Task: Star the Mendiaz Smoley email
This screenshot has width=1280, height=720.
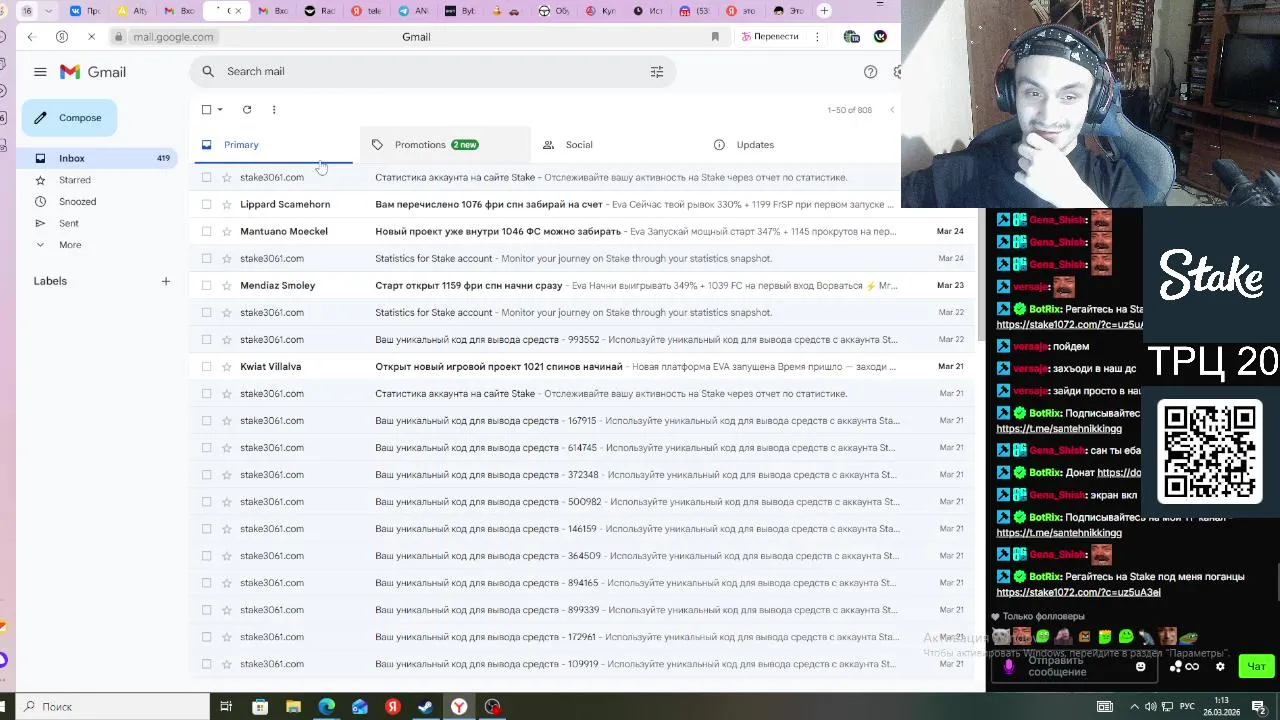Action: 227,286
